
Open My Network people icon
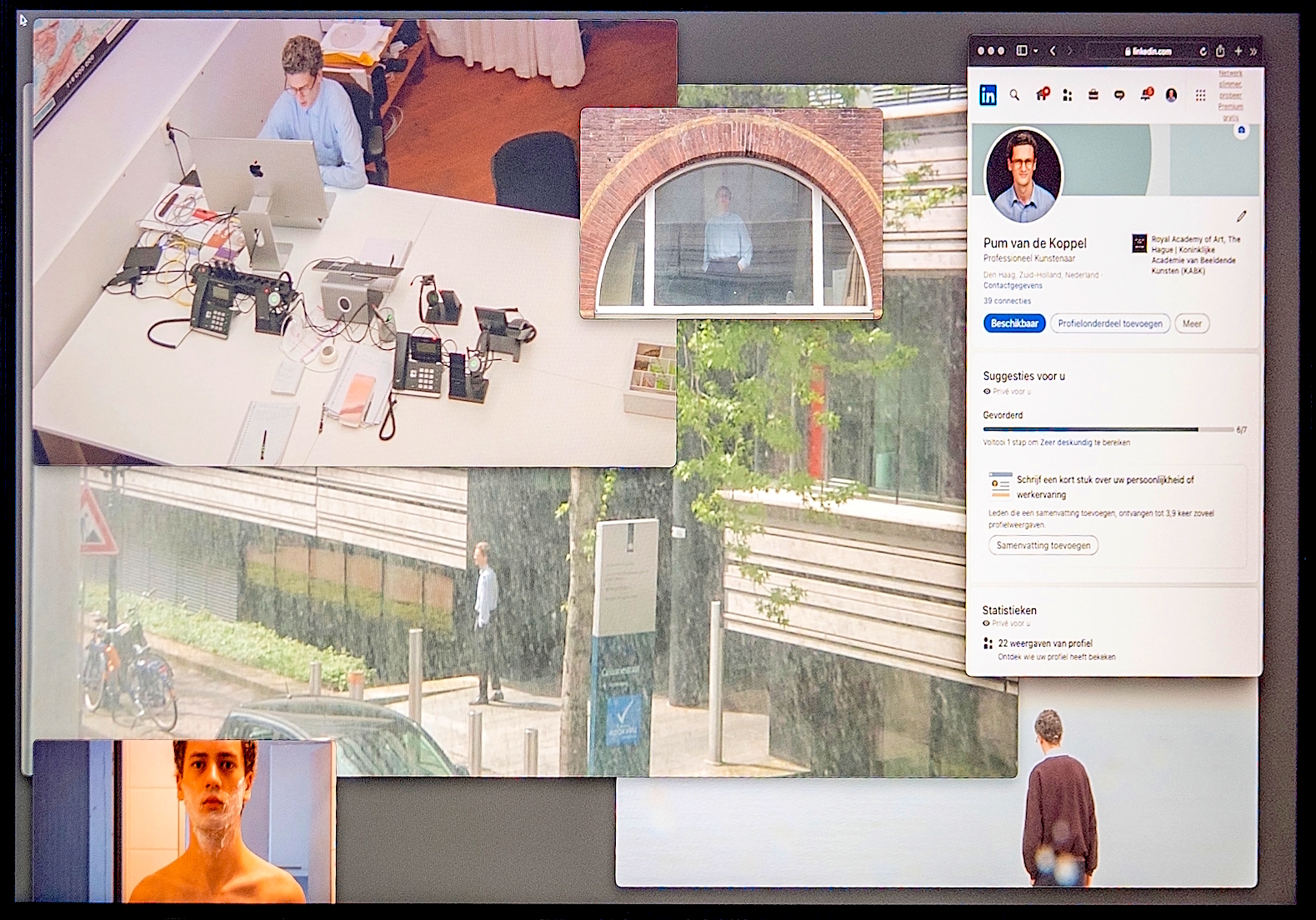[x=1067, y=95]
